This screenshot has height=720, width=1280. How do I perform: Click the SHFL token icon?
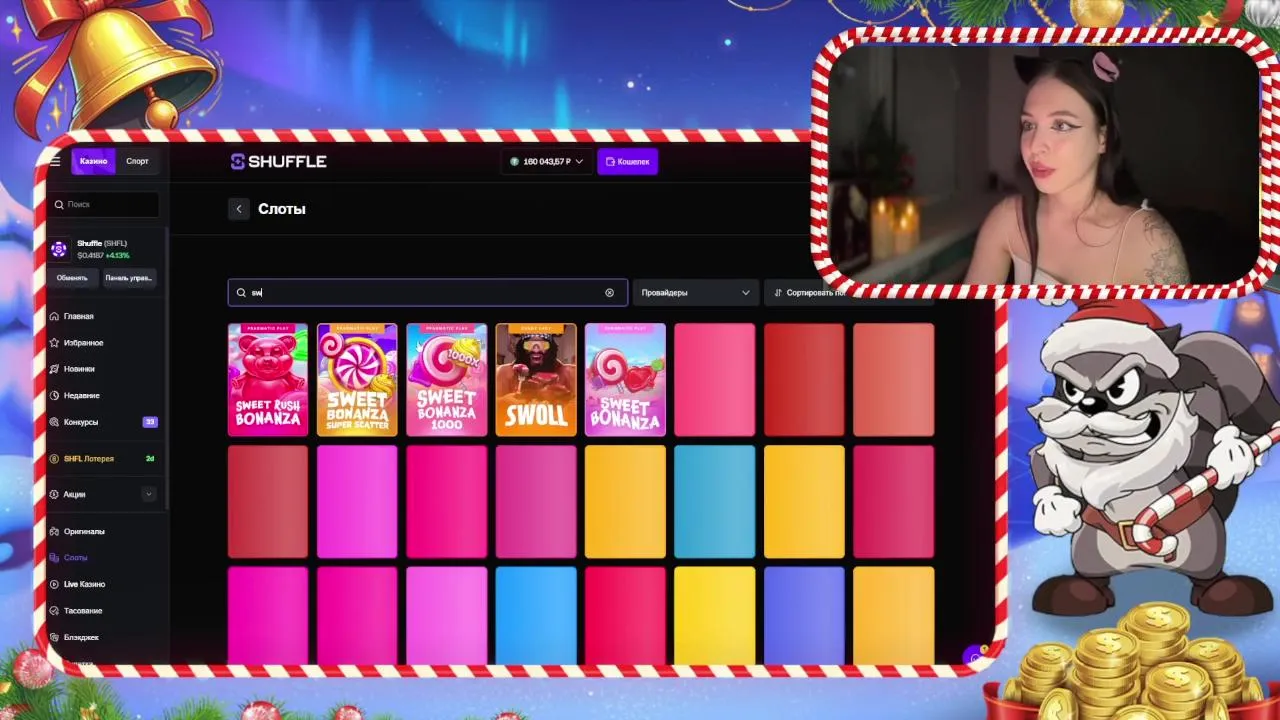click(x=59, y=249)
